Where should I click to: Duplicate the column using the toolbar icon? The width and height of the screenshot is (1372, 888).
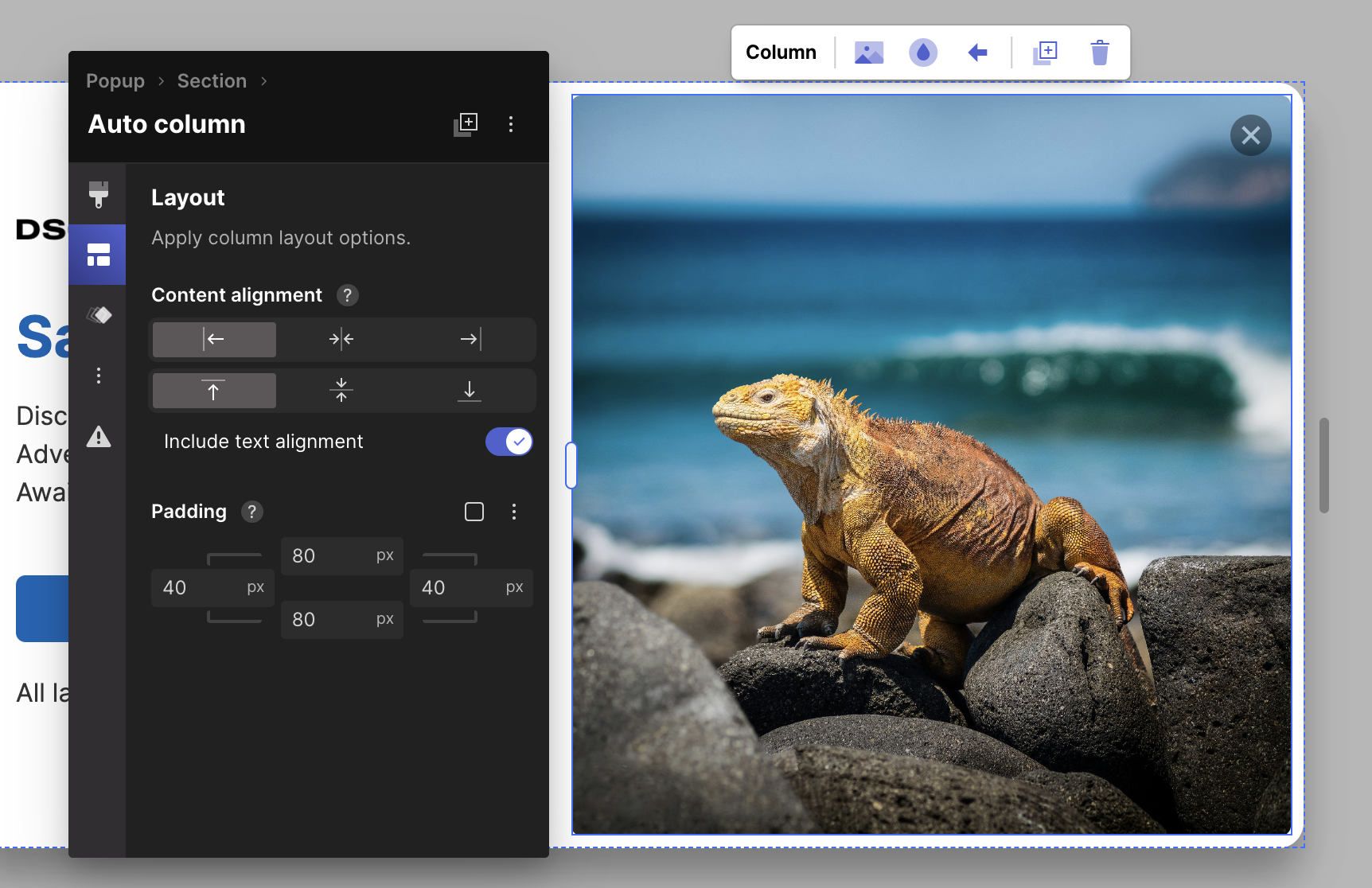click(1046, 52)
